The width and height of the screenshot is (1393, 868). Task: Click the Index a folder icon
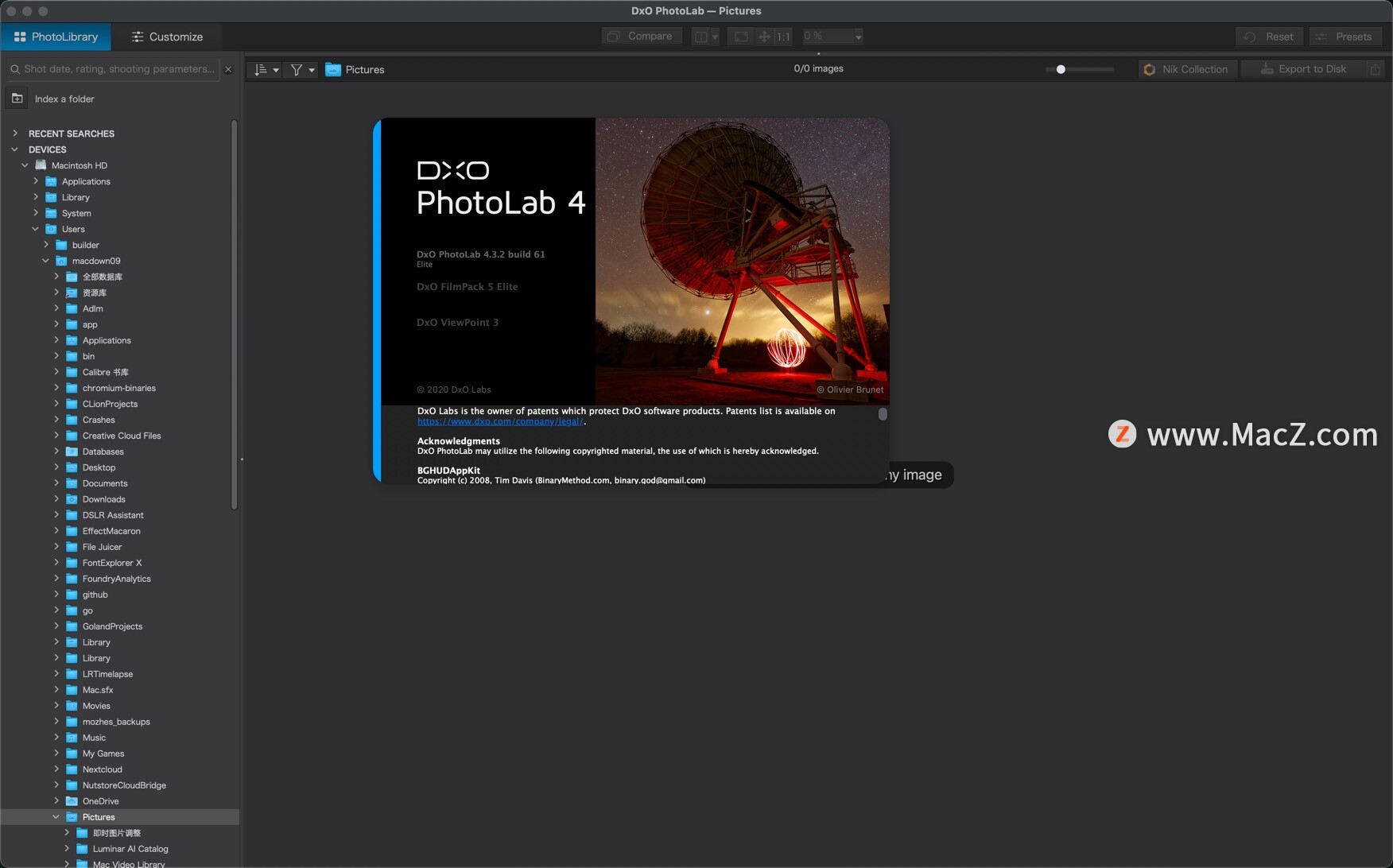(17, 99)
